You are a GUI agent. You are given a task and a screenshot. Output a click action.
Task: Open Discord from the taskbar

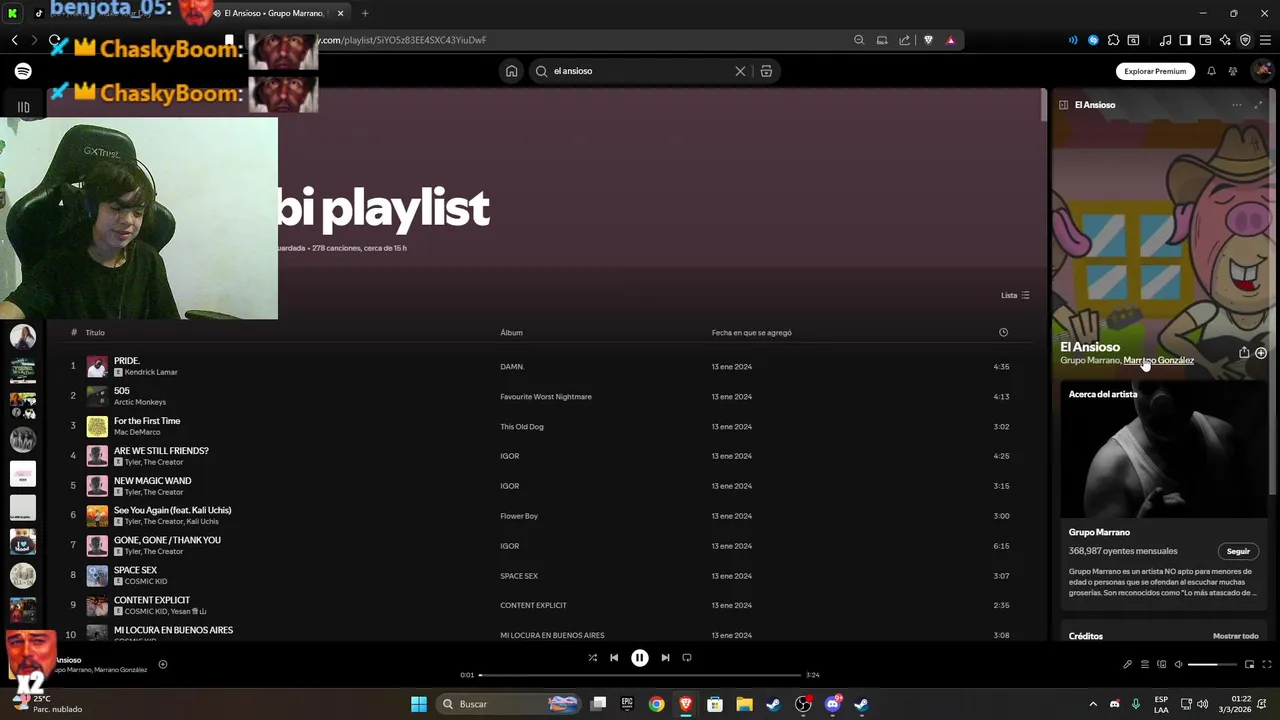[832, 704]
